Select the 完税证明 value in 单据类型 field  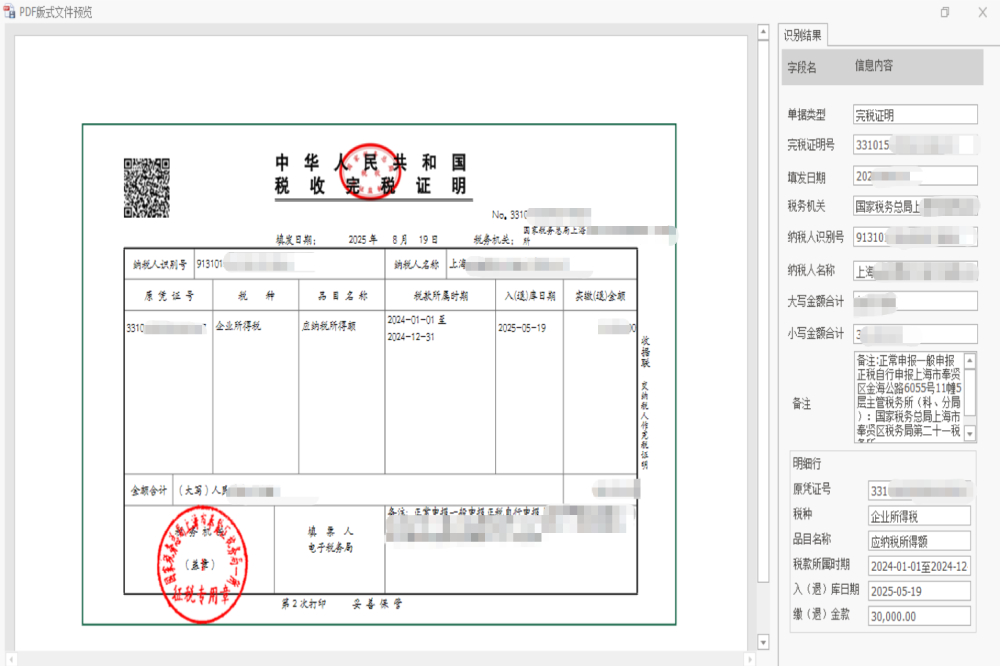pos(913,113)
